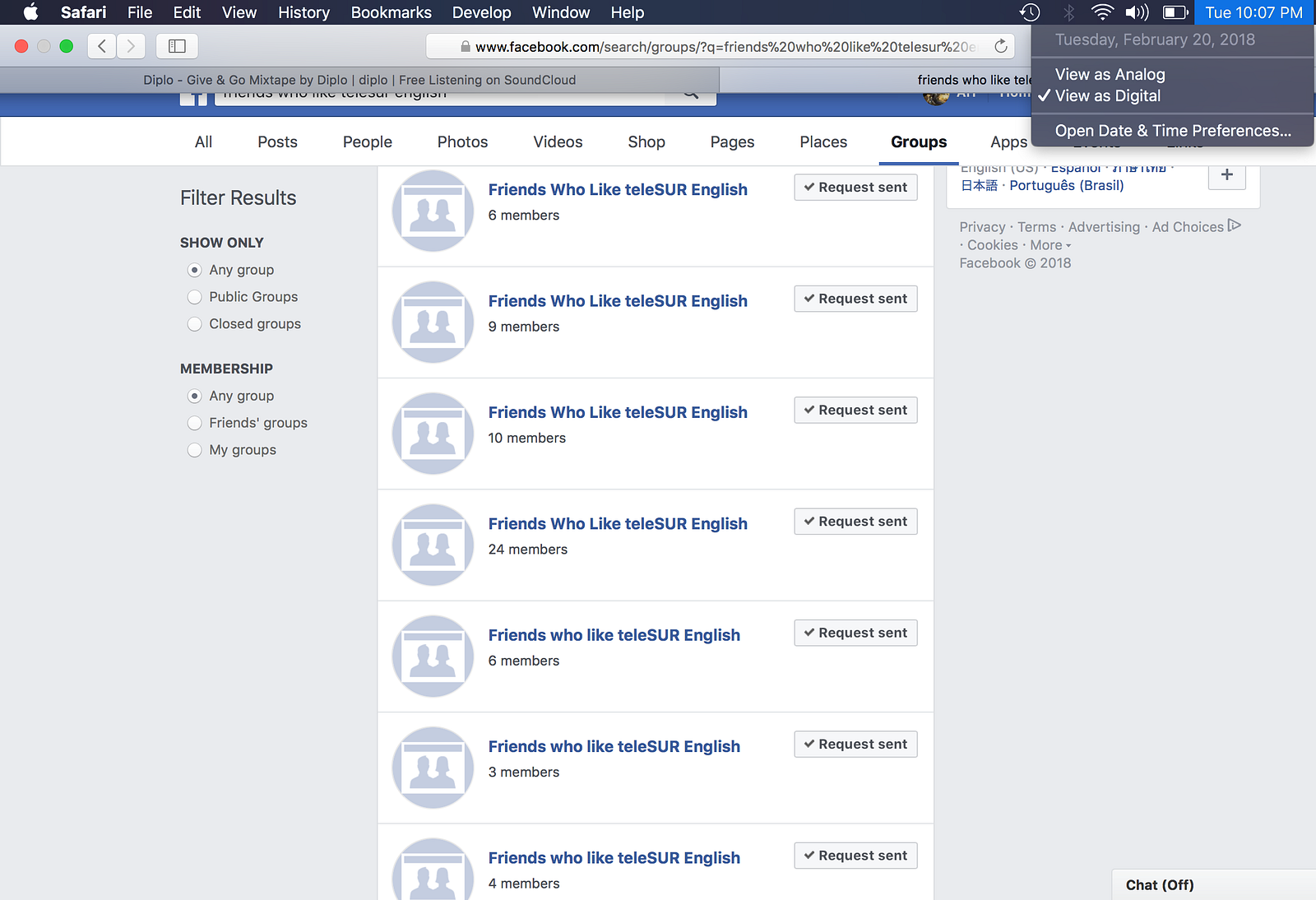Screen dimensions: 1316x900
Task: Switch to the Videos search tab
Action: (x=558, y=141)
